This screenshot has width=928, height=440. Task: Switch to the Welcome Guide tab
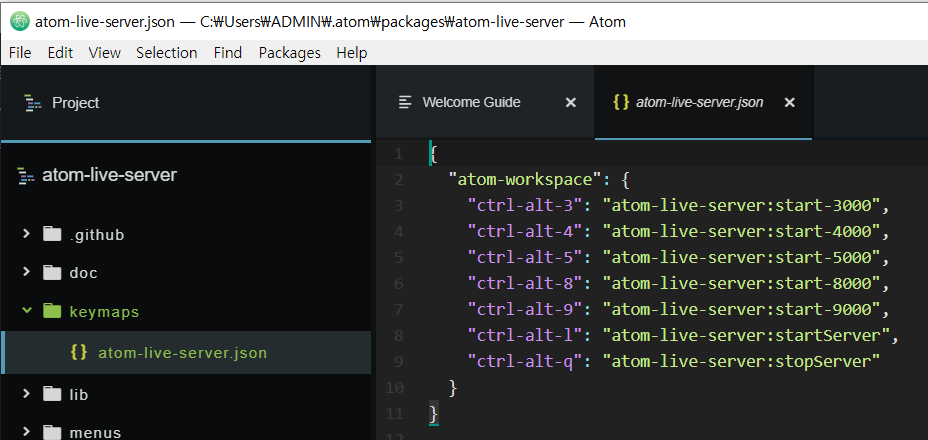tap(485, 102)
